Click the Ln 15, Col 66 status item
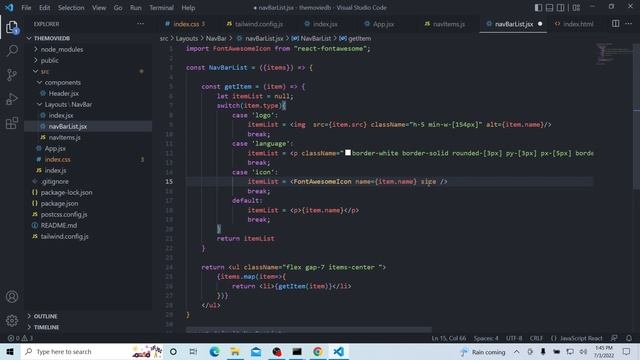640x360 pixels. (449, 338)
